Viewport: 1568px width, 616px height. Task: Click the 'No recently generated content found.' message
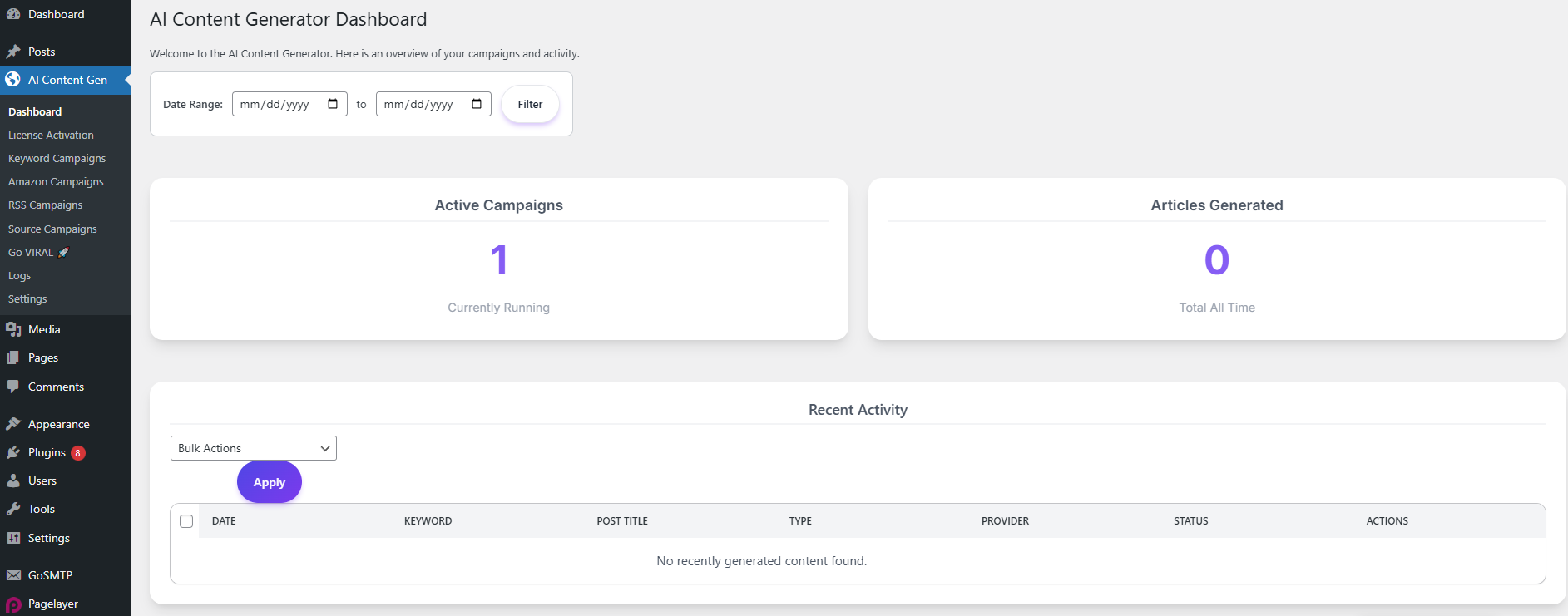pos(762,561)
